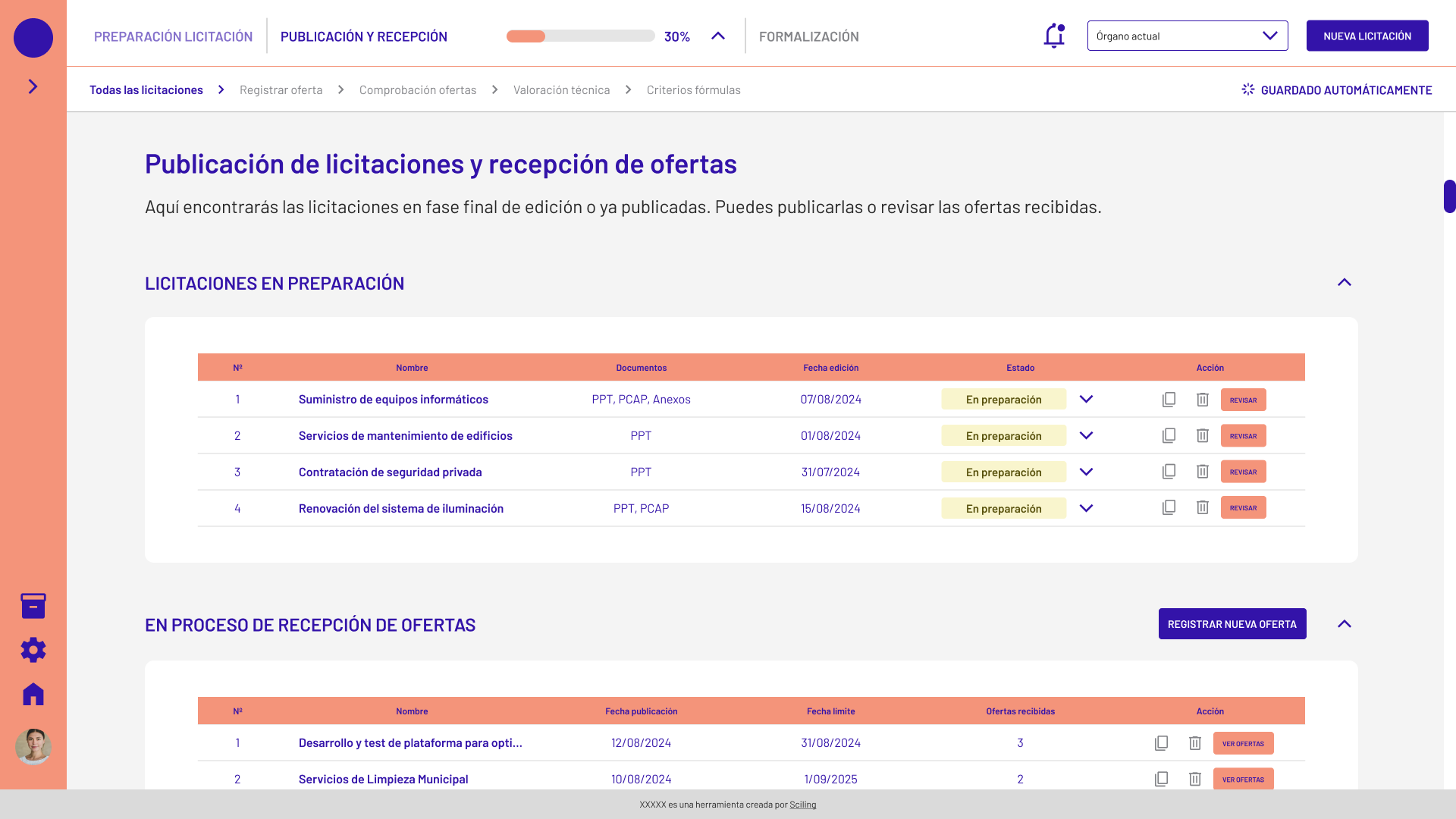Open Órgano actual dropdown
This screenshot has height=819, width=1456.
coord(1187,36)
